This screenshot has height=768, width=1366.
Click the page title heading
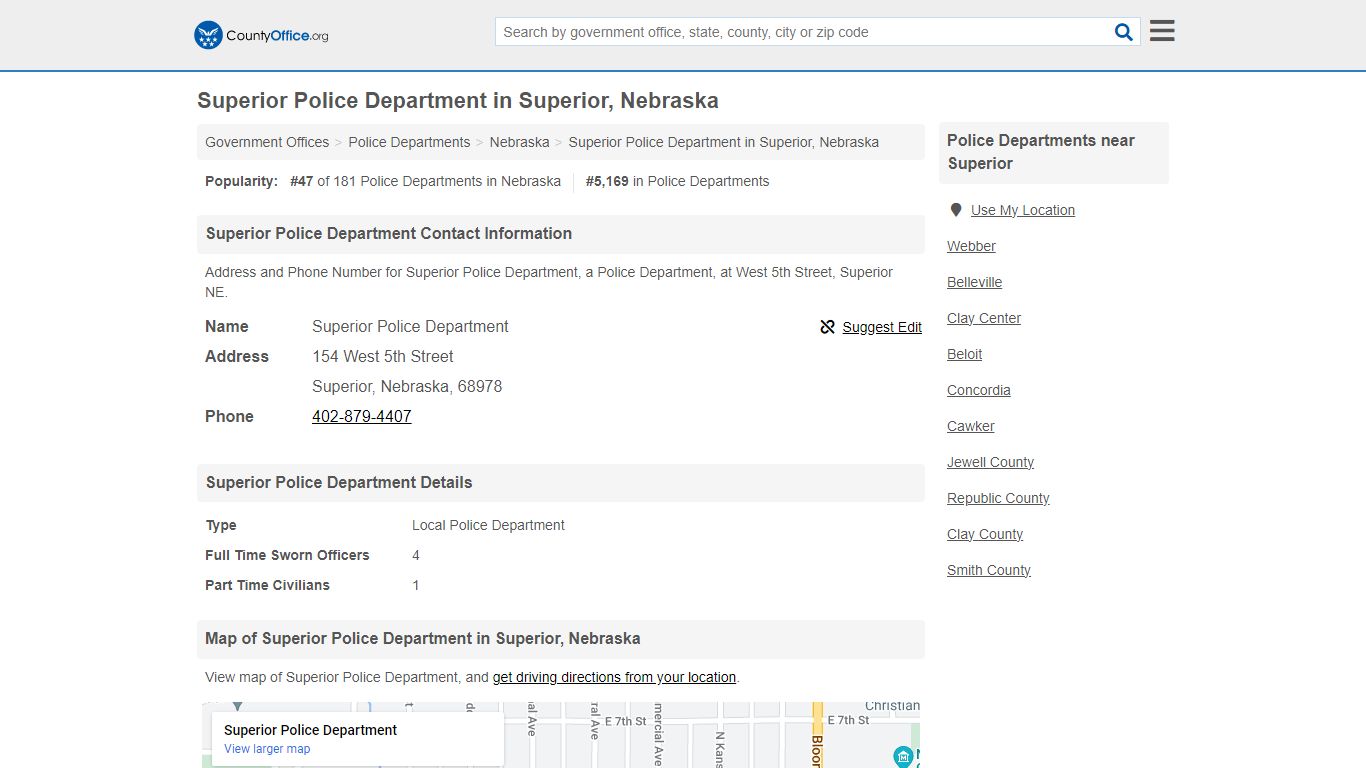pos(458,101)
